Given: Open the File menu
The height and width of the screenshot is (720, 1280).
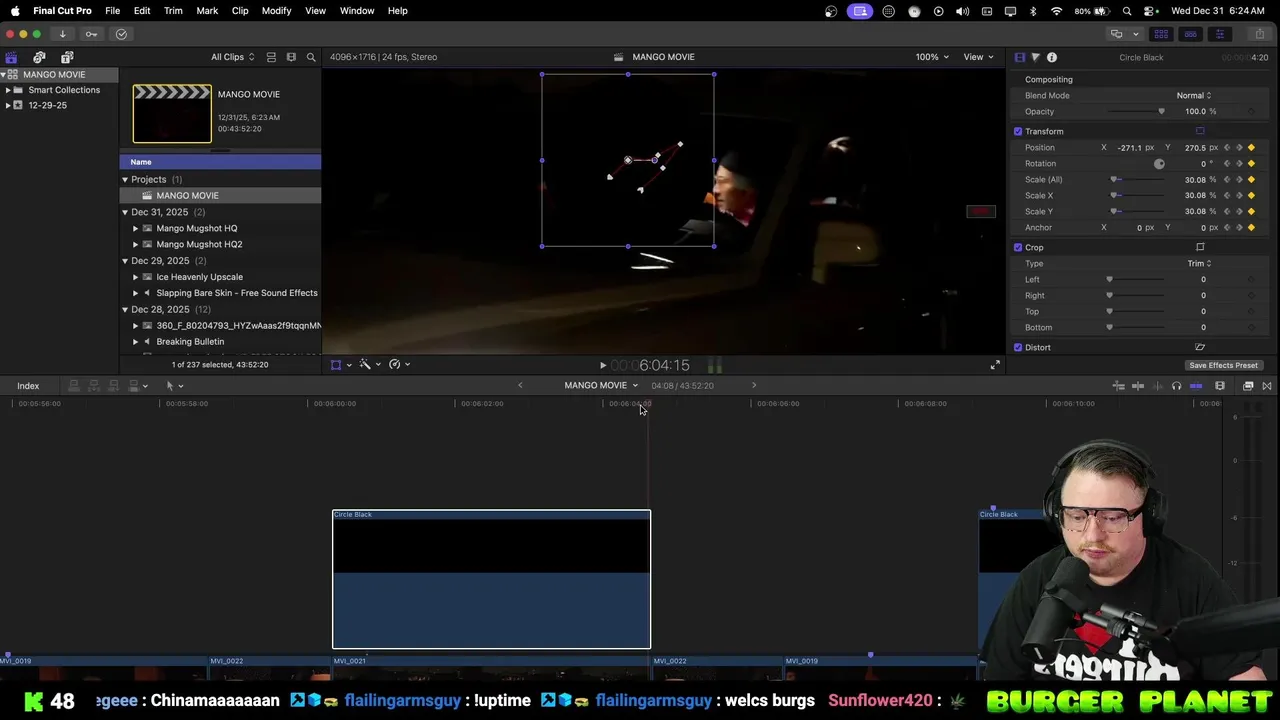Looking at the screenshot, I should pos(113,10).
